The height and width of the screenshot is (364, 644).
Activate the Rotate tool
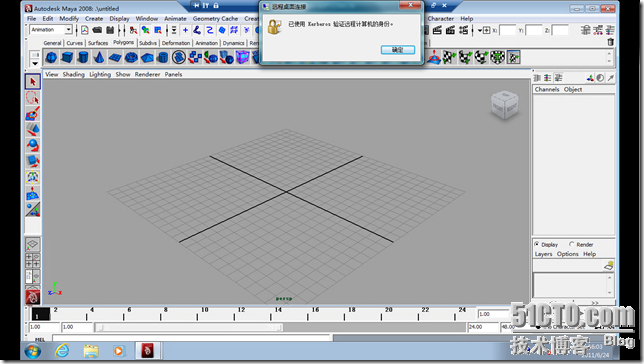pyautogui.click(x=33, y=145)
